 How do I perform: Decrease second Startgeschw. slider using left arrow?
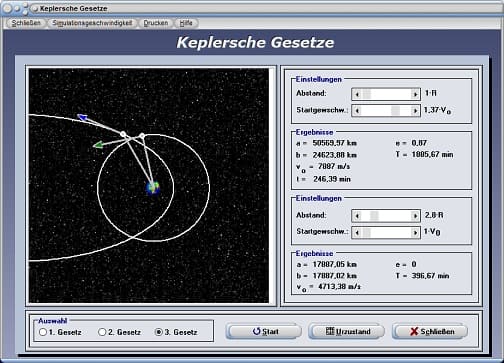[x=357, y=232]
